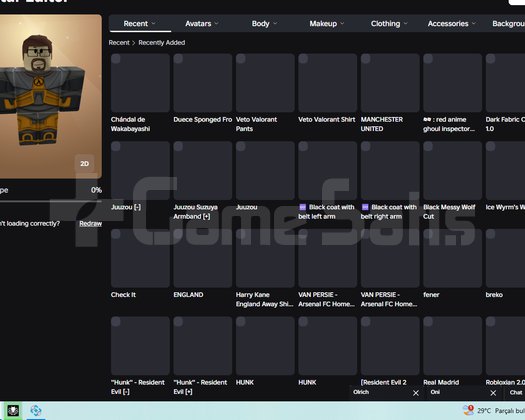Close the Oni chat tab

493,393
